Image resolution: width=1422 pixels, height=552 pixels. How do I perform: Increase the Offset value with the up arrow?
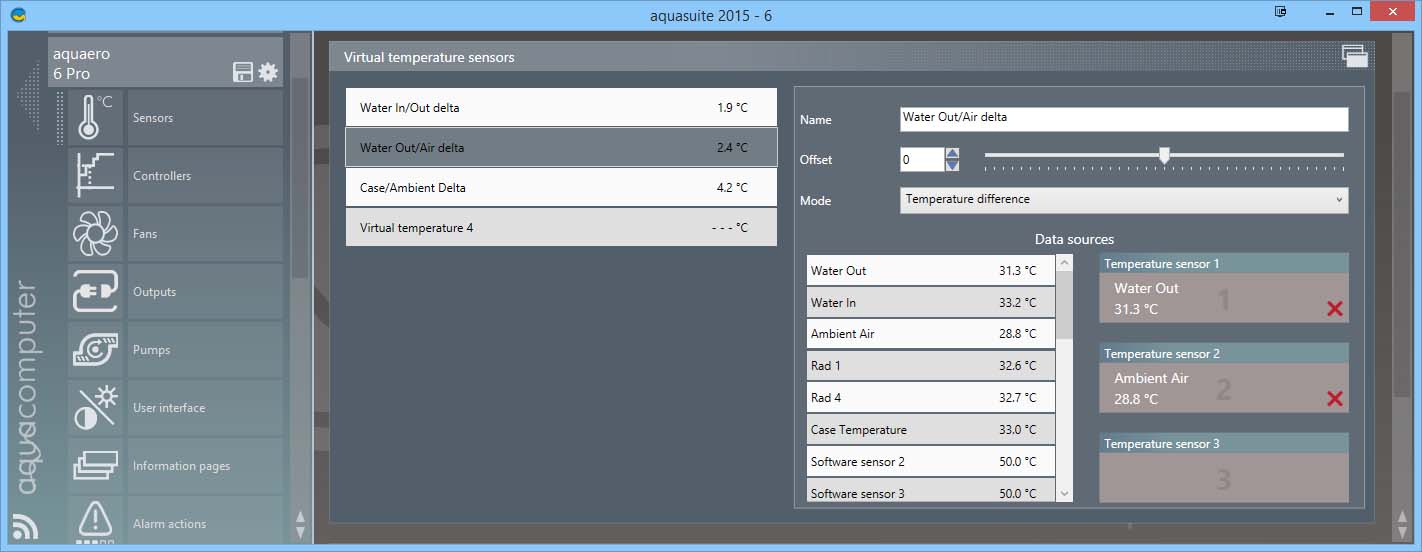[x=952, y=154]
